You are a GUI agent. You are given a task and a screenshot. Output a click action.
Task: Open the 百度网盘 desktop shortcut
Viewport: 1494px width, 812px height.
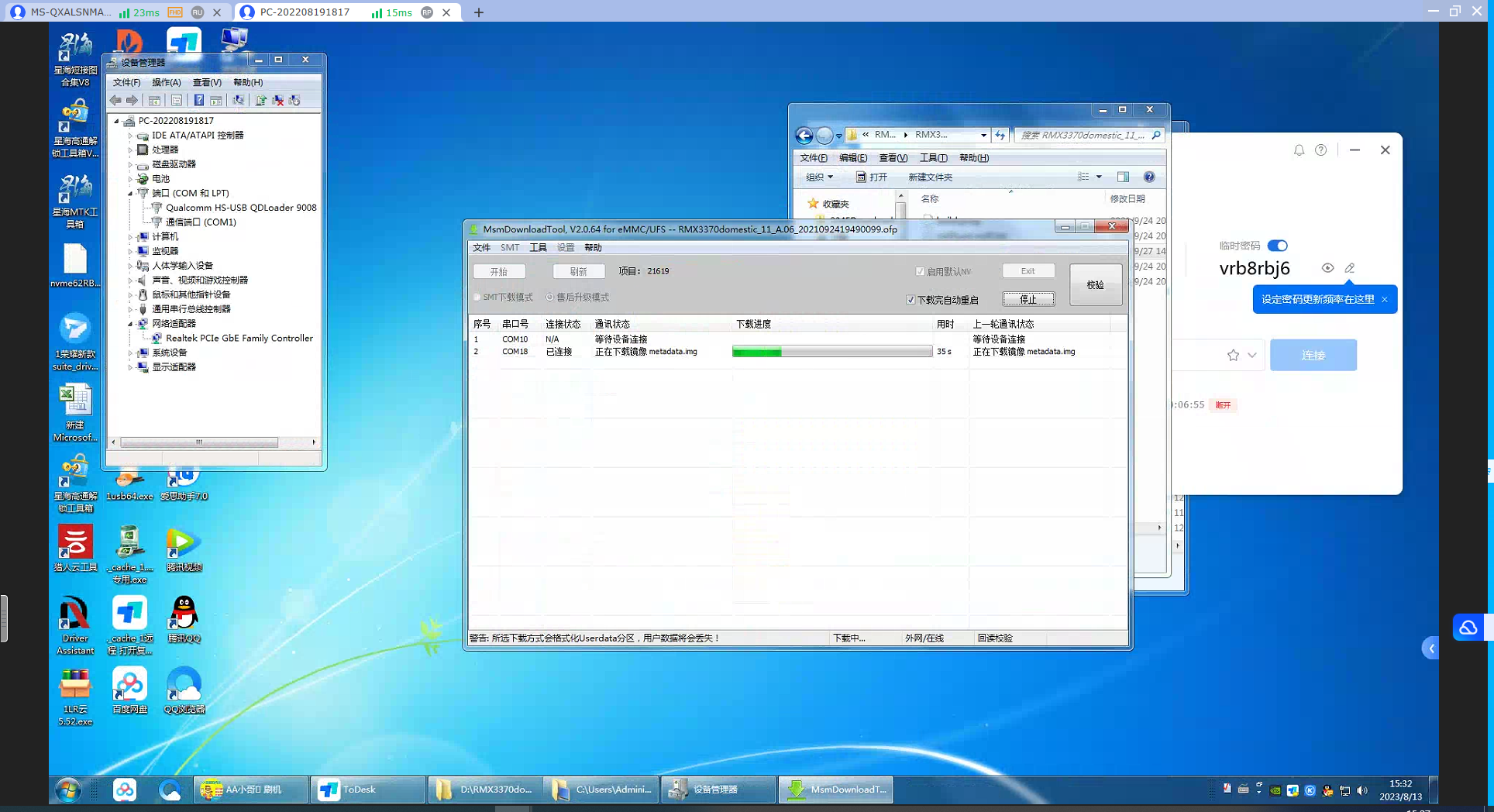point(129,690)
